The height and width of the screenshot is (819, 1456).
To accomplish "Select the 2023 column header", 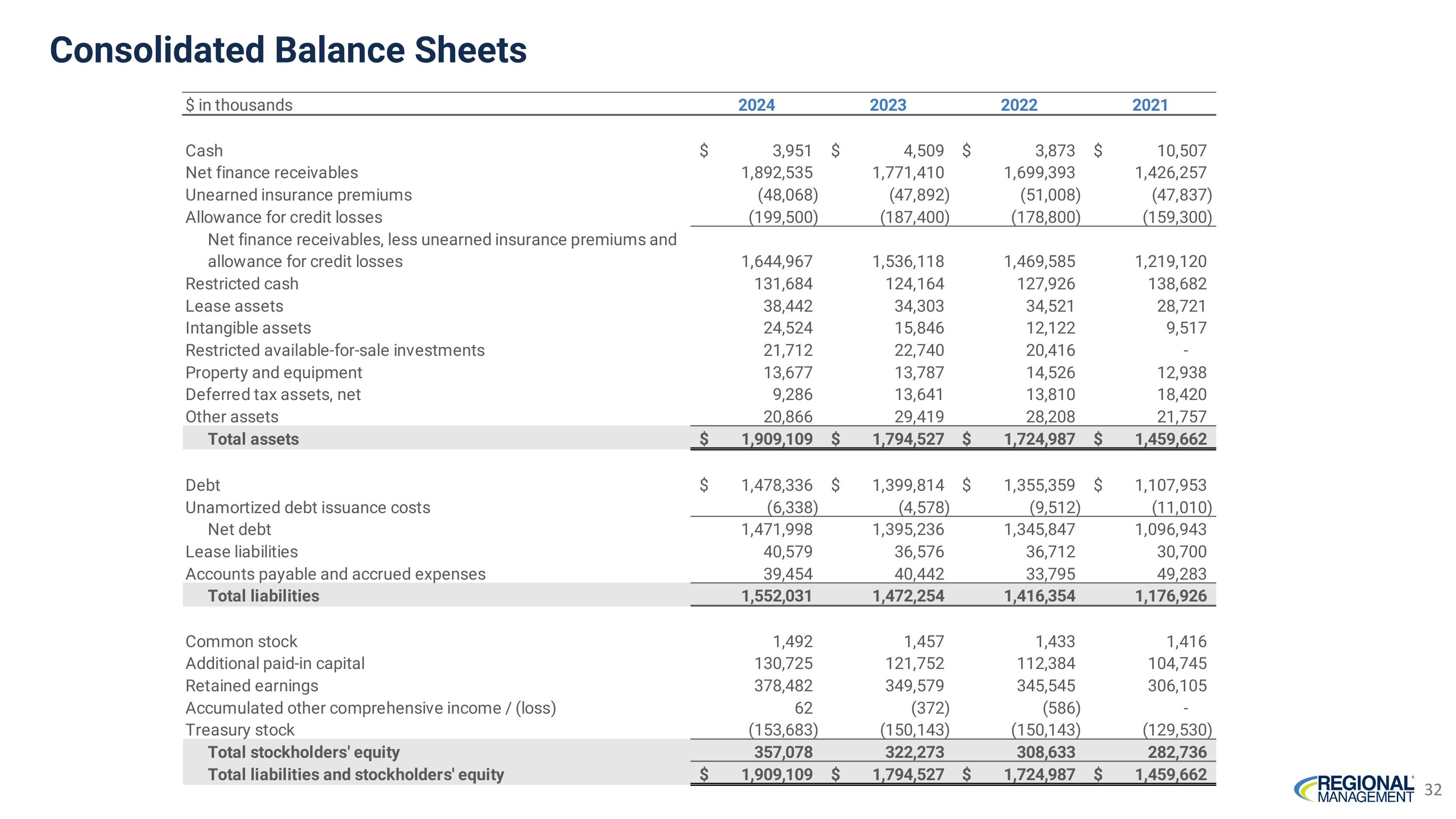I will [x=887, y=105].
